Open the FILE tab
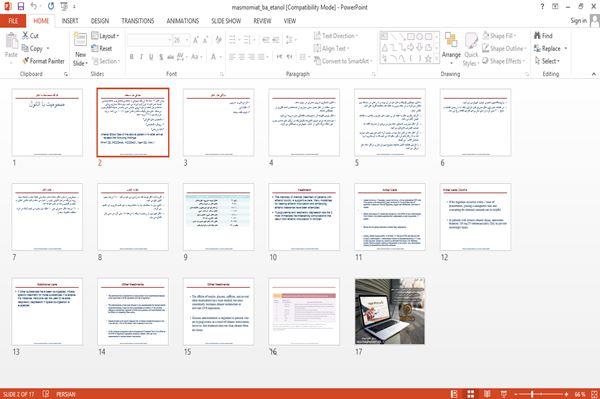600x399 pixels. pos(13,21)
